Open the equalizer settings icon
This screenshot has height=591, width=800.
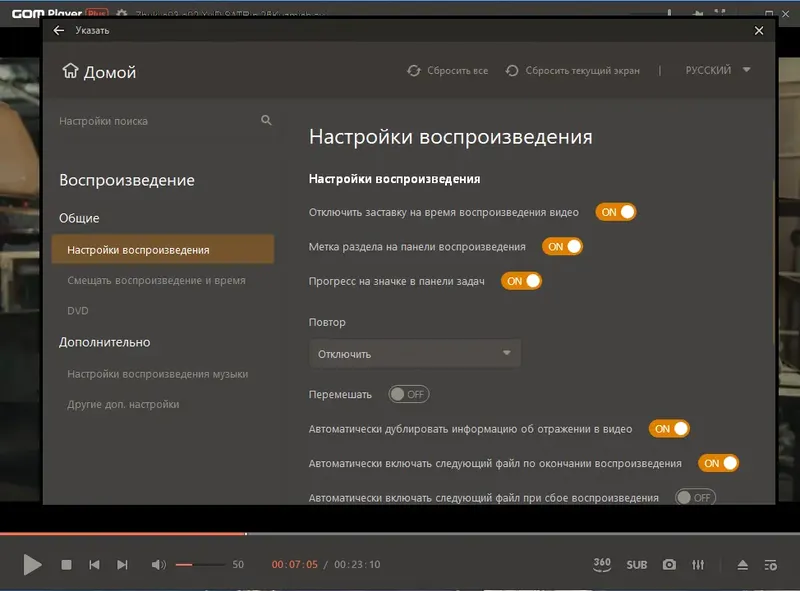point(698,564)
